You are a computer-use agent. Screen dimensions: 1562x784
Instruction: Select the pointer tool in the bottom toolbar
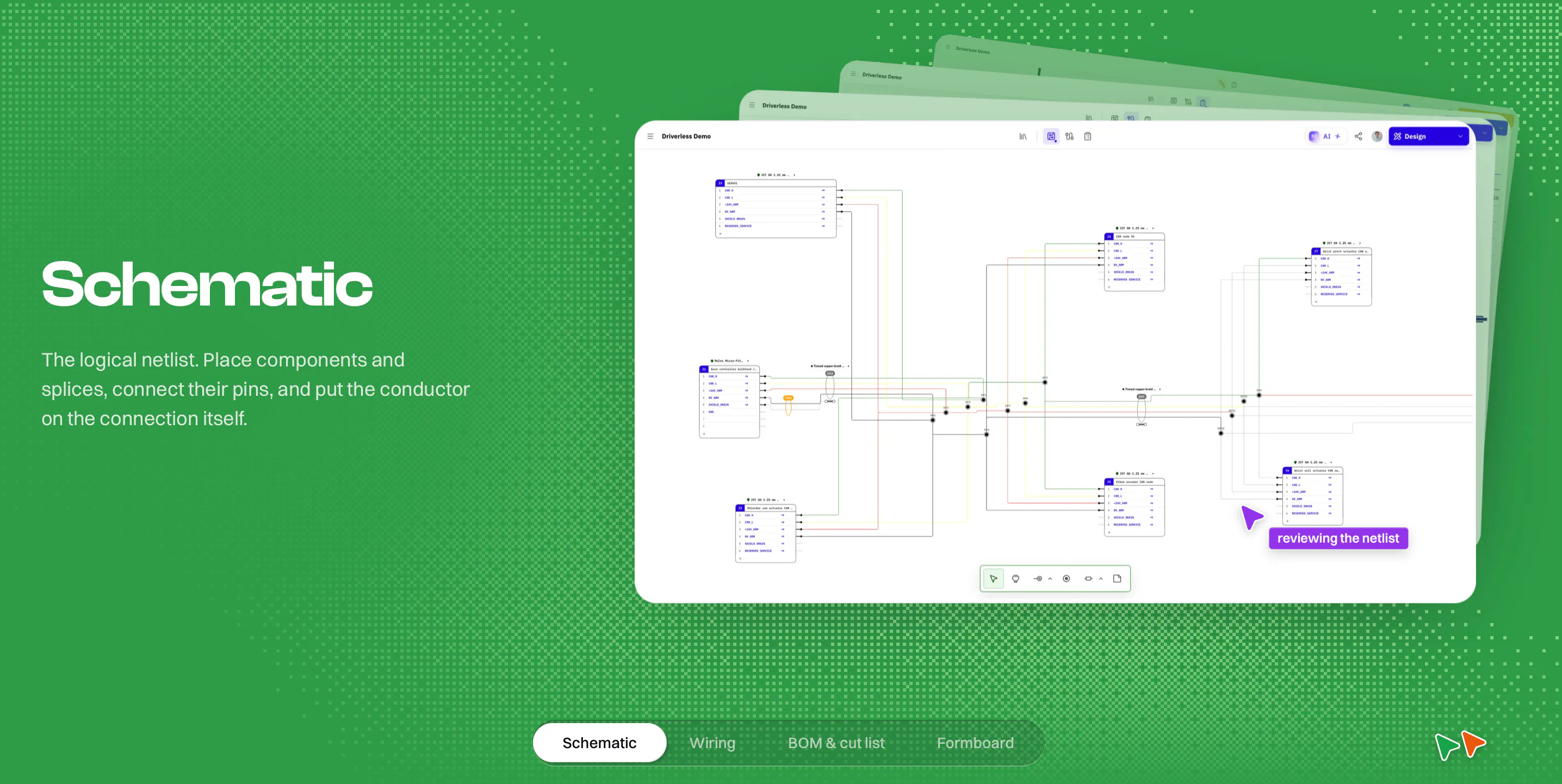(x=993, y=578)
